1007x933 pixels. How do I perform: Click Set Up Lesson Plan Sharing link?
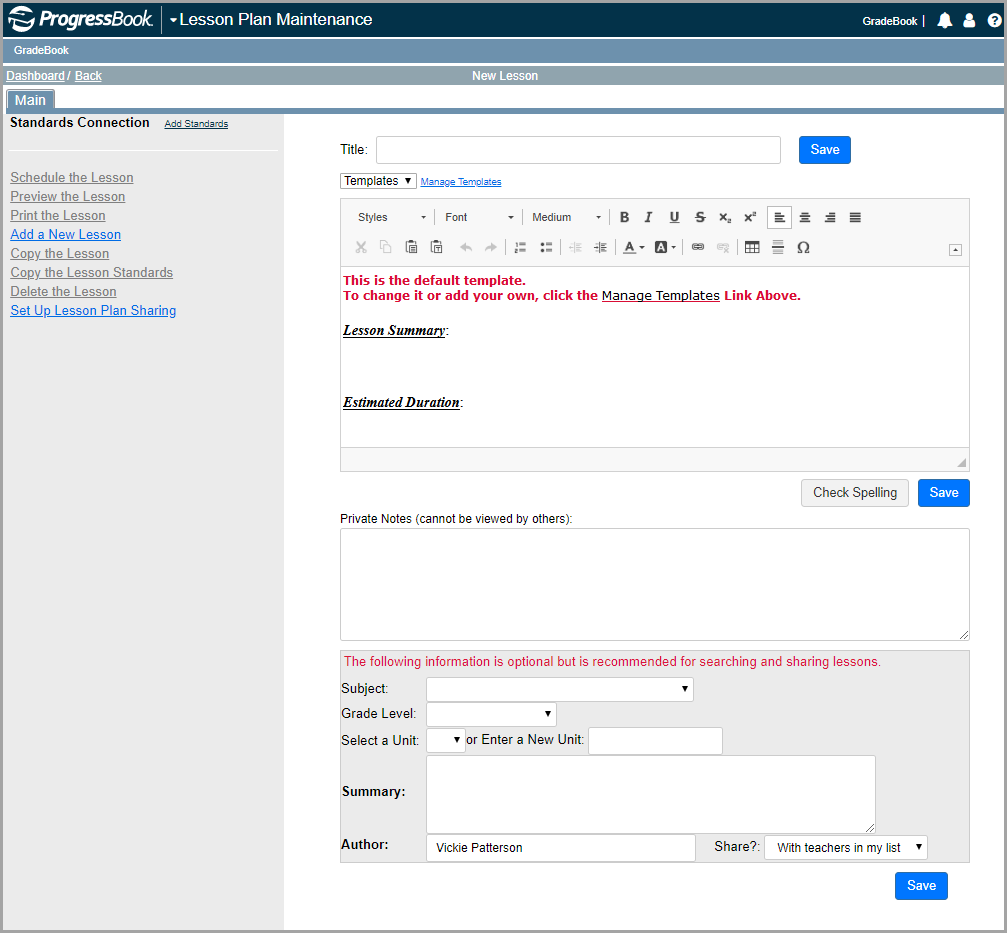[93, 310]
